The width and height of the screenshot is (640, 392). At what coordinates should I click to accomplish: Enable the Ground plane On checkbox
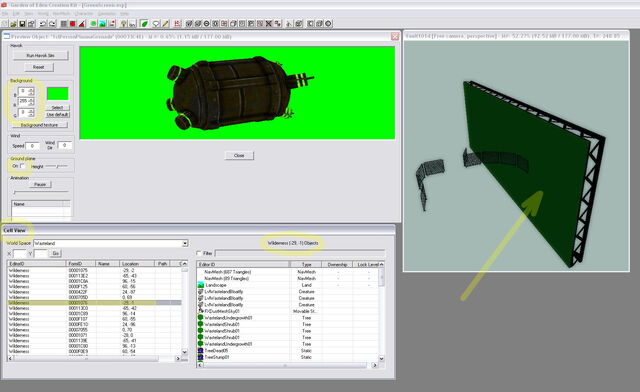click(23, 165)
